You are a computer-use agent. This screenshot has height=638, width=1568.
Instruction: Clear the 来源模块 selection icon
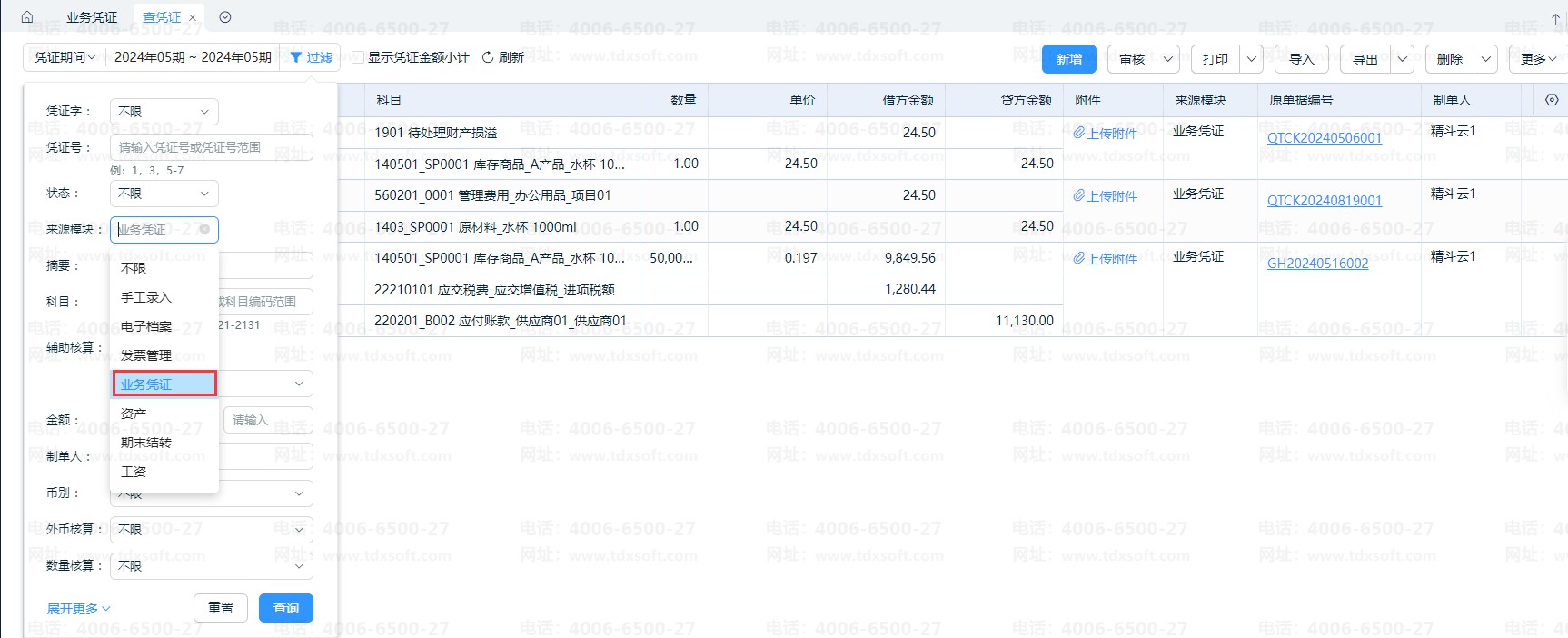pyautogui.click(x=204, y=229)
